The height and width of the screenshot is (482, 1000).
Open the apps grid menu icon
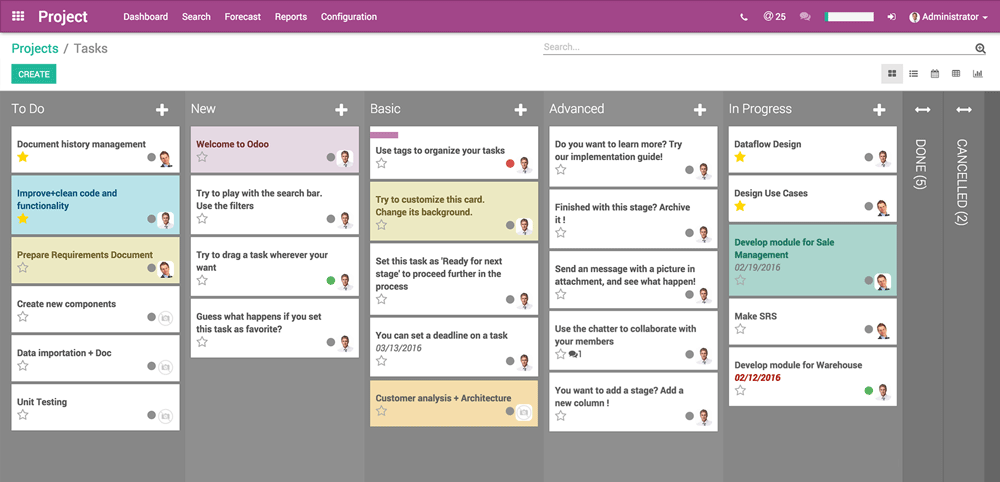coord(18,17)
